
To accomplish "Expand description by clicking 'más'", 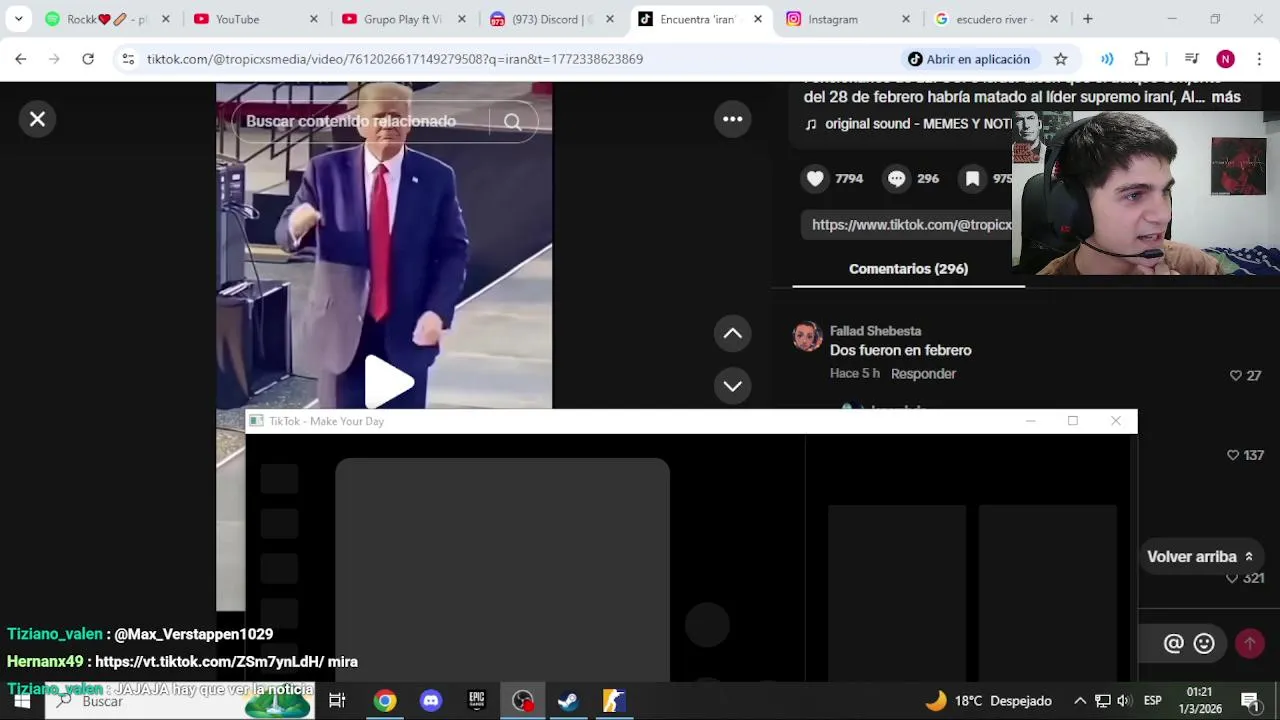I will click(x=1226, y=97).
